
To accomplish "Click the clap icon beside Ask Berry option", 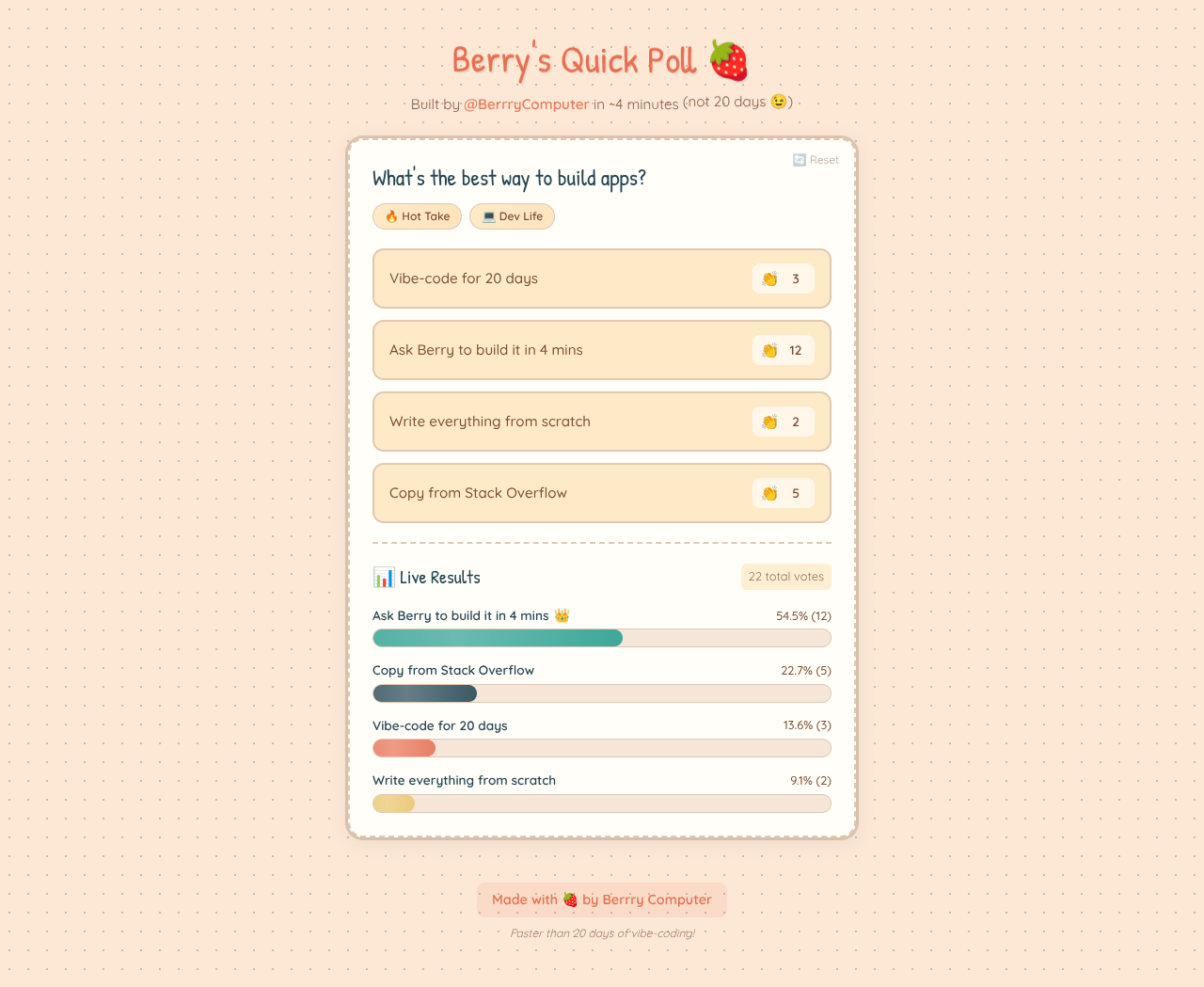I will [x=769, y=350].
